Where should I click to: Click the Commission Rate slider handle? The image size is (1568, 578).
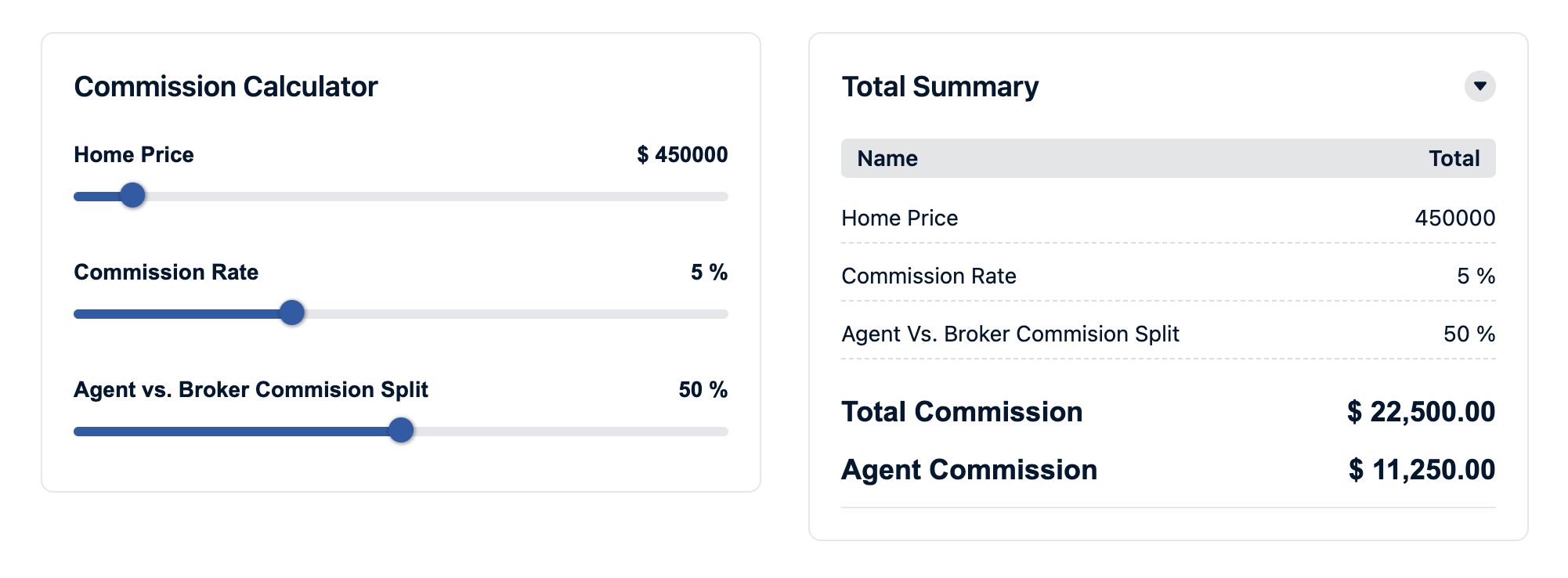coord(292,312)
